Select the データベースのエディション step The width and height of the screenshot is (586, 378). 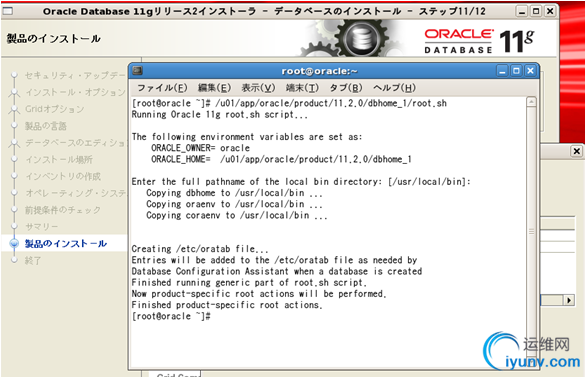click(75, 142)
